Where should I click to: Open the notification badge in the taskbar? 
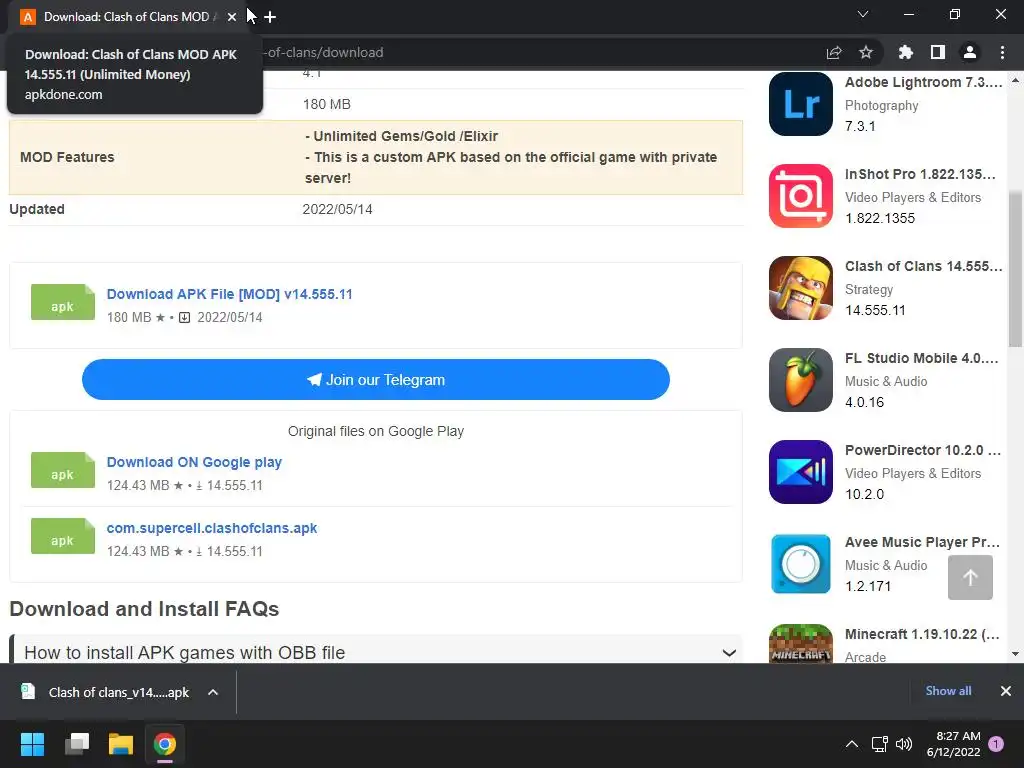996,744
